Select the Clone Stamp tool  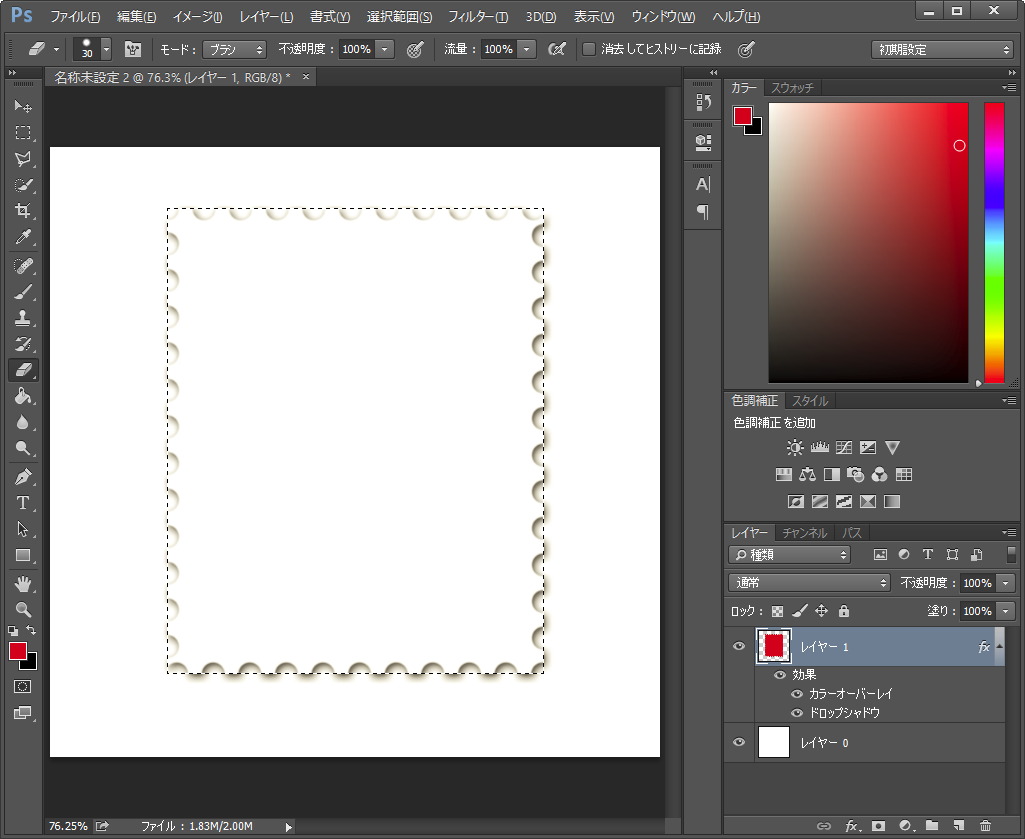pyautogui.click(x=23, y=318)
